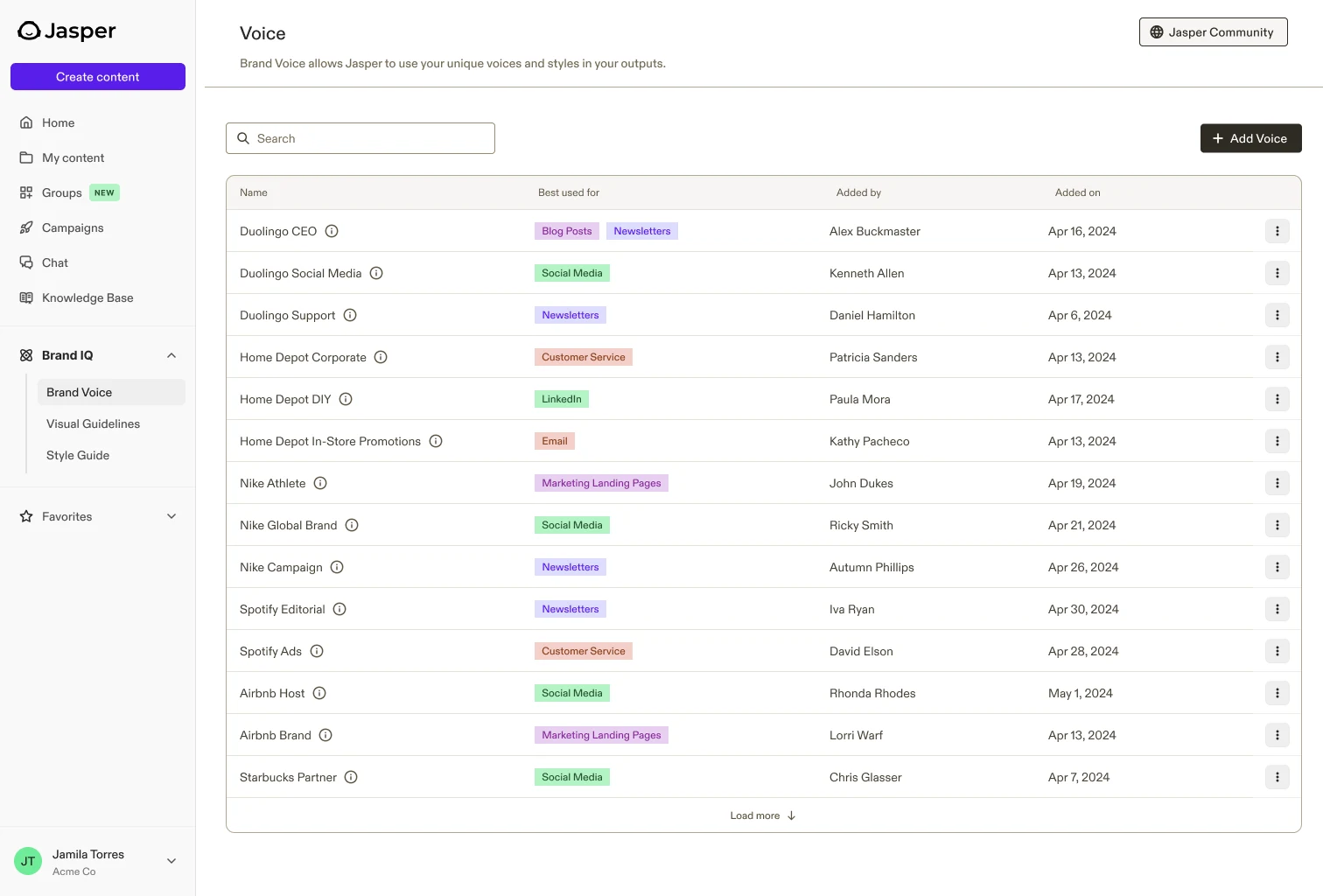Click info icon for Nike Global Brand
This screenshot has height=896, width=1323.
[x=352, y=525]
